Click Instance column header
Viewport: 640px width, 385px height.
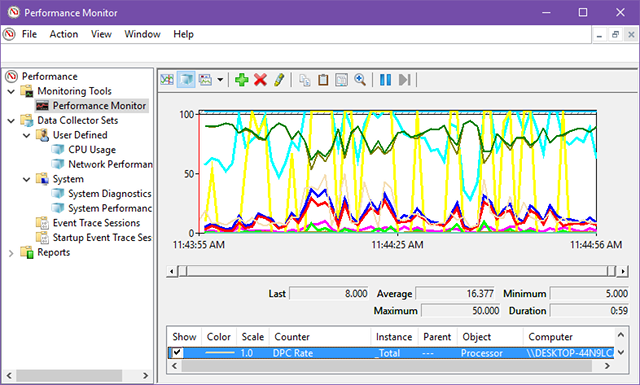click(x=394, y=337)
